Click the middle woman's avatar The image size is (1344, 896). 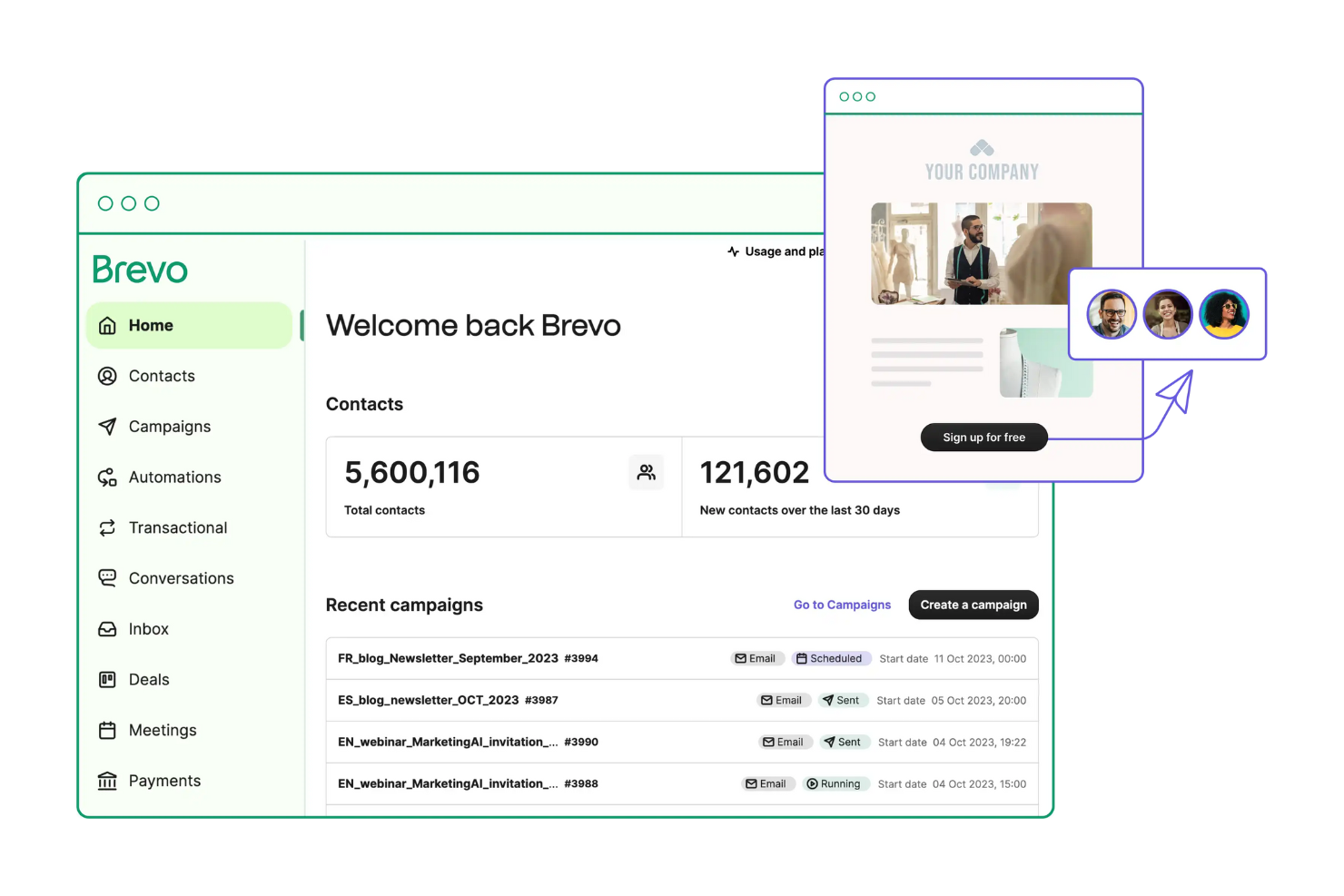pyautogui.click(x=1168, y=314)
